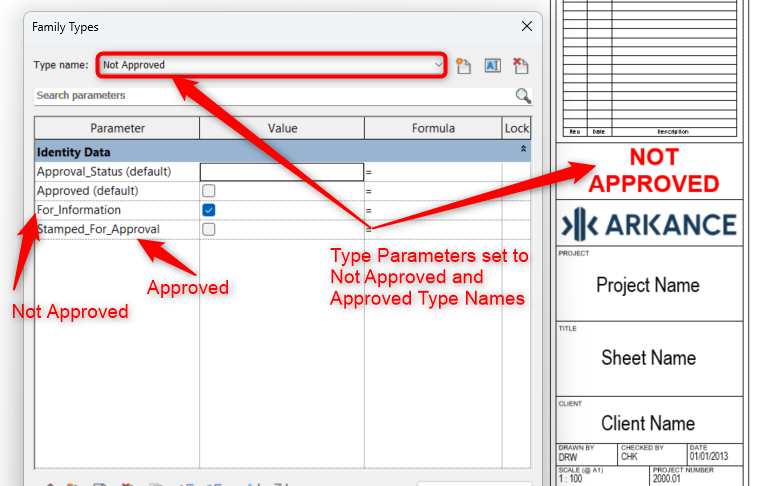Click the Lock column header
This screenshot has width=760, height=486.
[517, 128]
